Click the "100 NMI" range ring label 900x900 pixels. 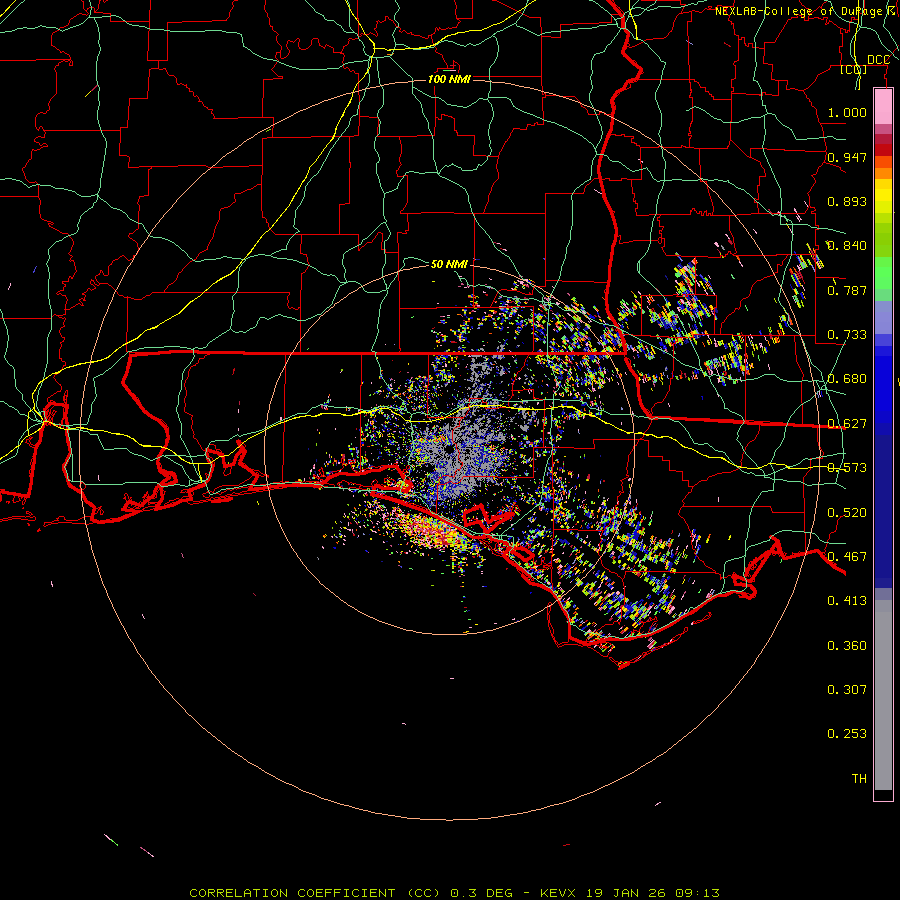pos(449,79)
